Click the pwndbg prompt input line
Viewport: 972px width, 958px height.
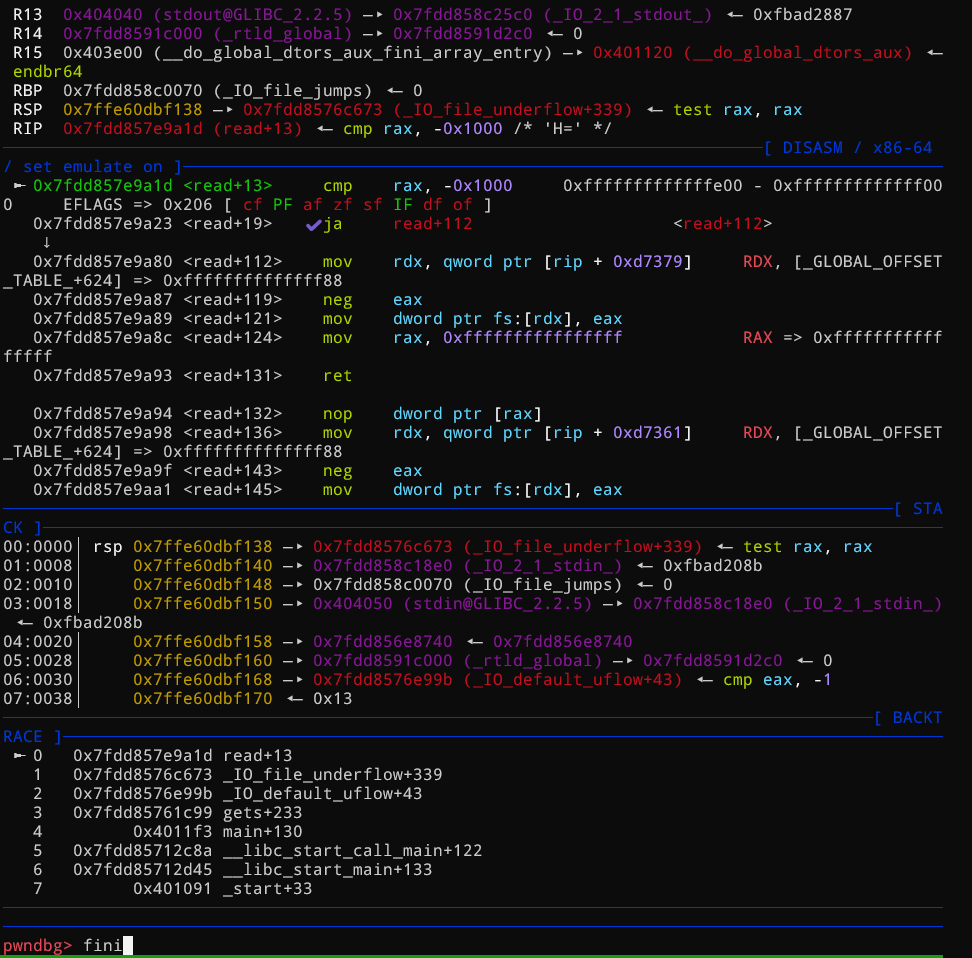(471, 946)
